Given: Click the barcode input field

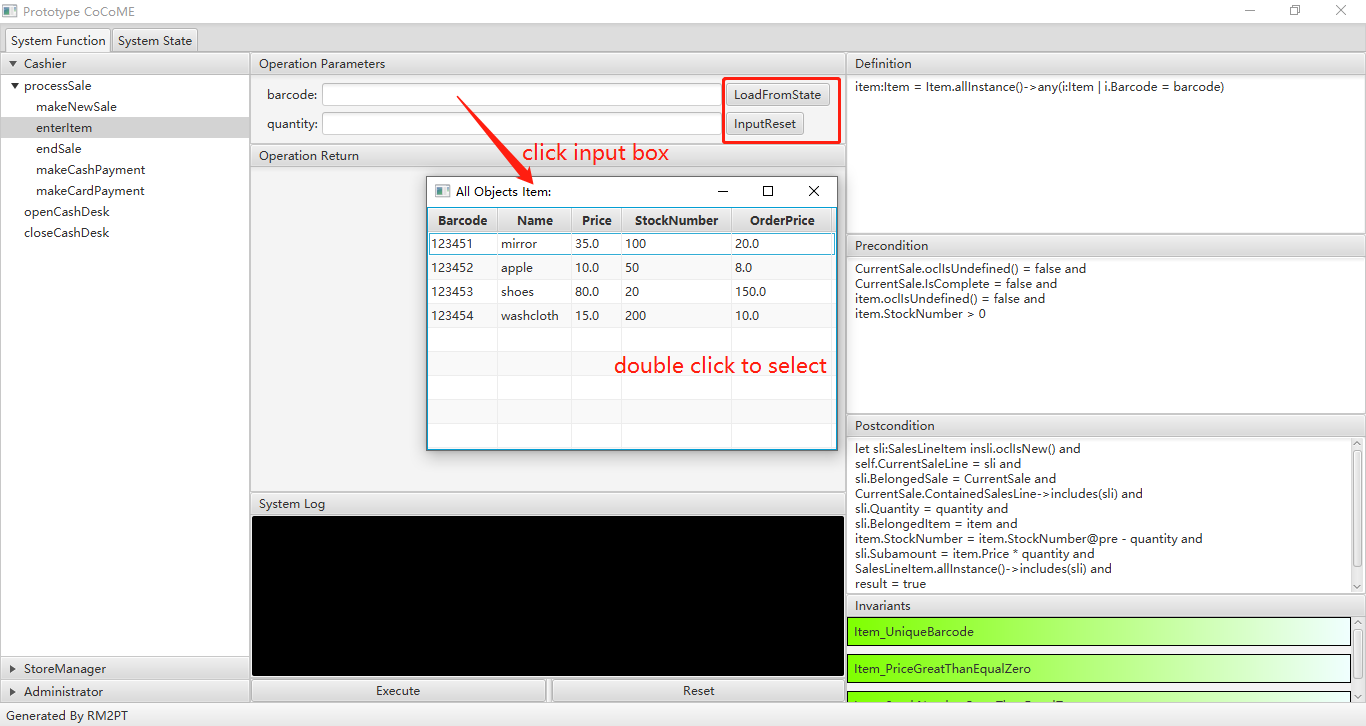Looking at the screenshot, I should [520, 95].
